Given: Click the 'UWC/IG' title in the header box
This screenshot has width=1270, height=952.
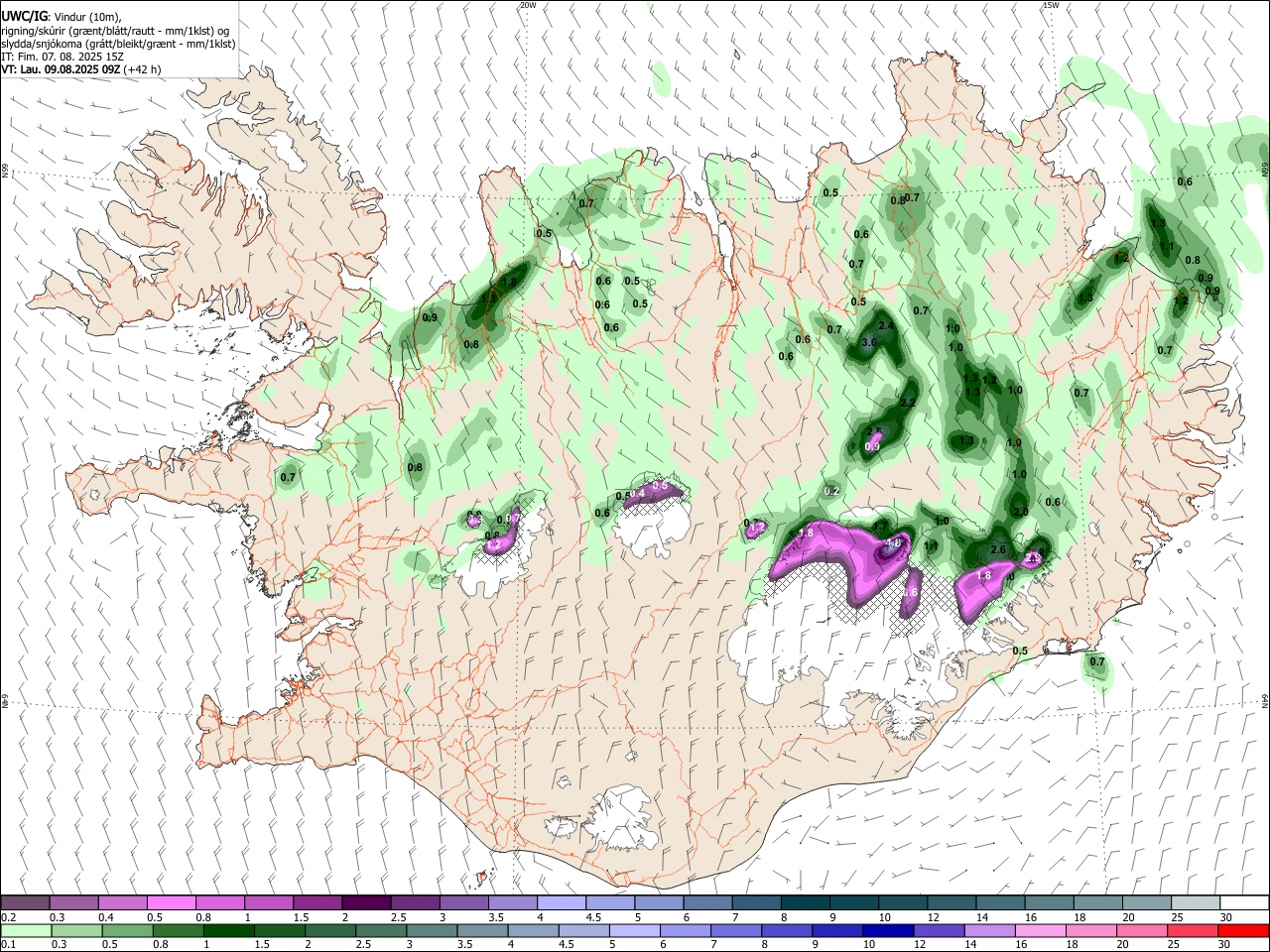Looking at the screenshot, I should [24, 16].
